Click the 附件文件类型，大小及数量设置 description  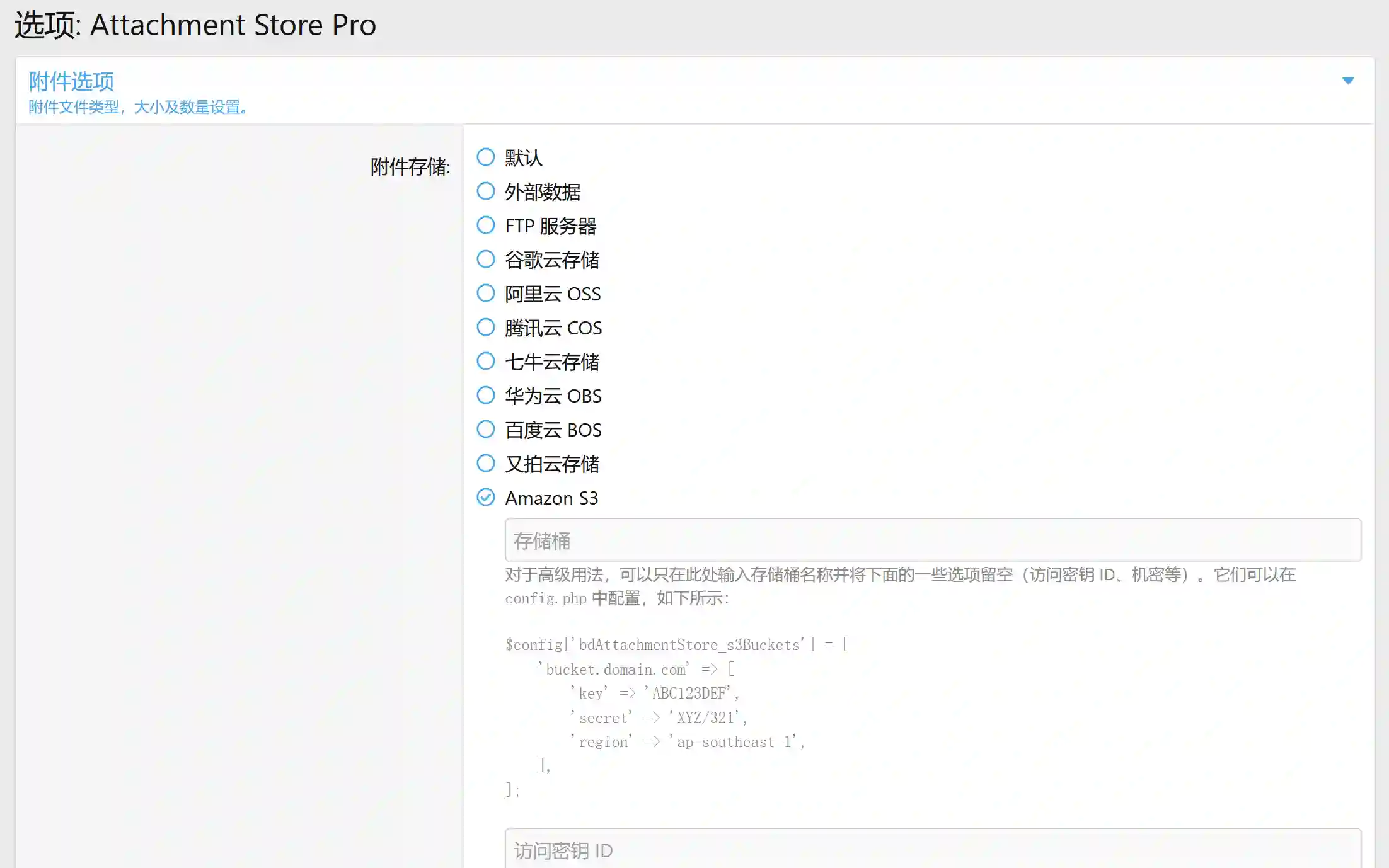[x=137, y=107]
